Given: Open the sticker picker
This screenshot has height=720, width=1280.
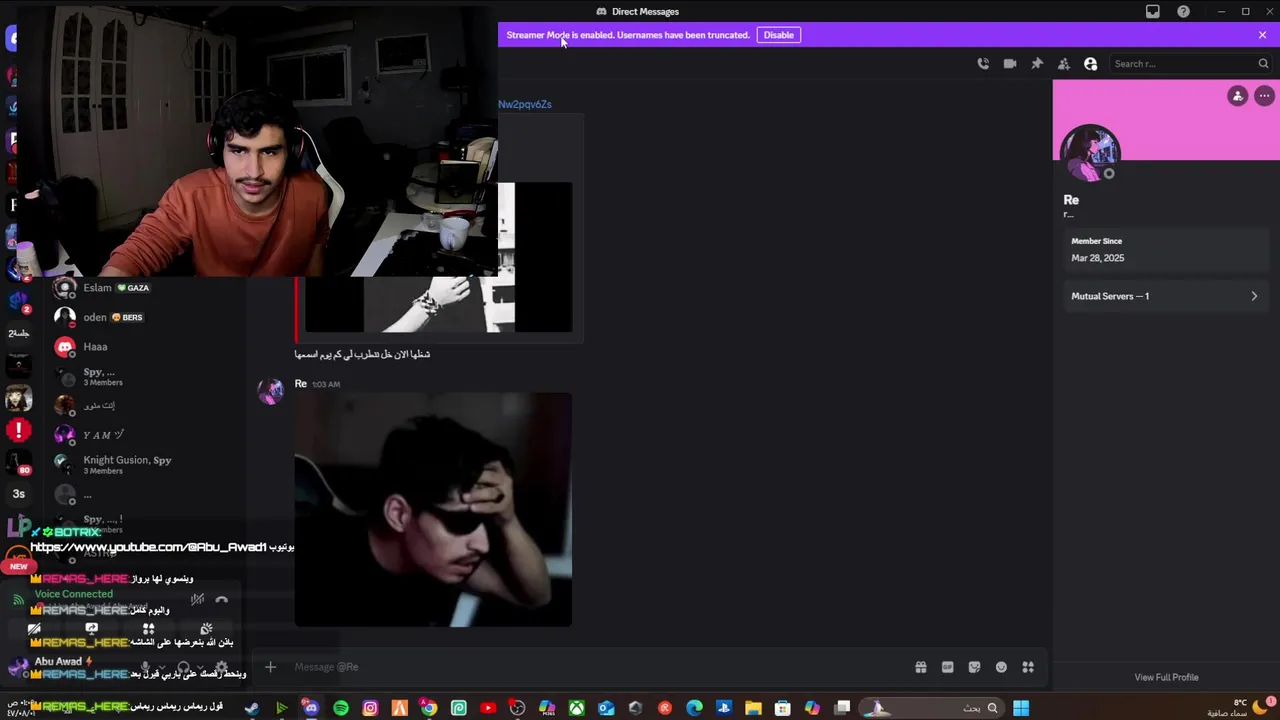Looking at the screenshot, I should 974,667.
